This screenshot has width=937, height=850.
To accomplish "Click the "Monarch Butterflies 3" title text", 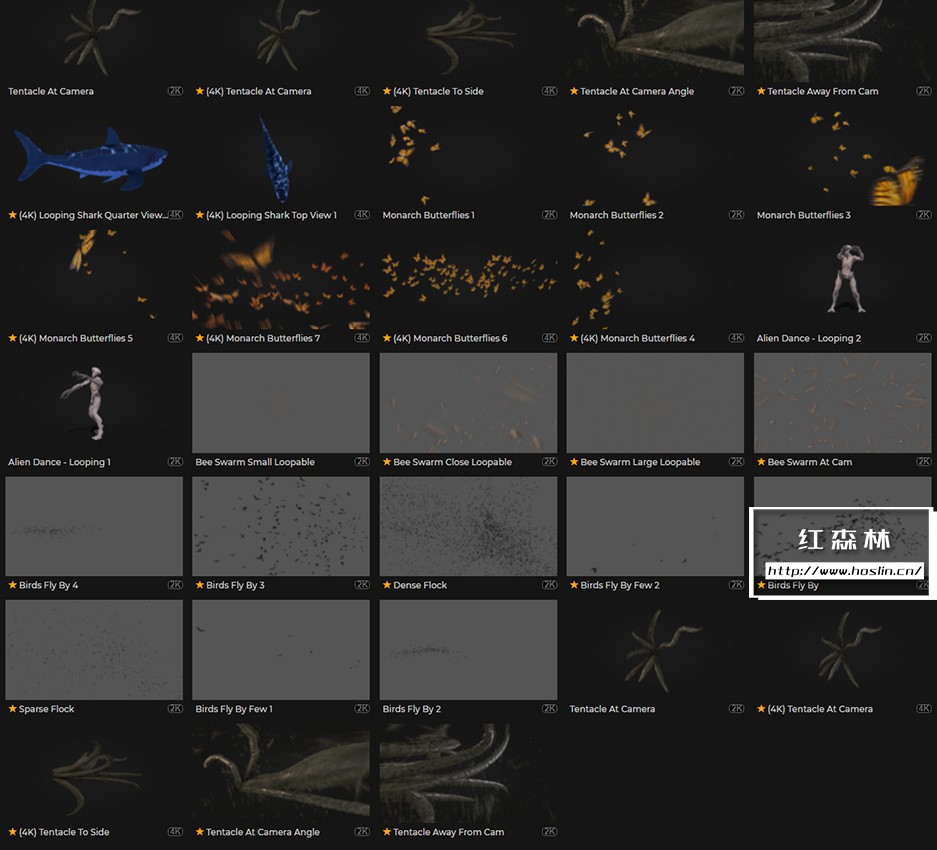I will pyautogui.click(x=803, y=215).
